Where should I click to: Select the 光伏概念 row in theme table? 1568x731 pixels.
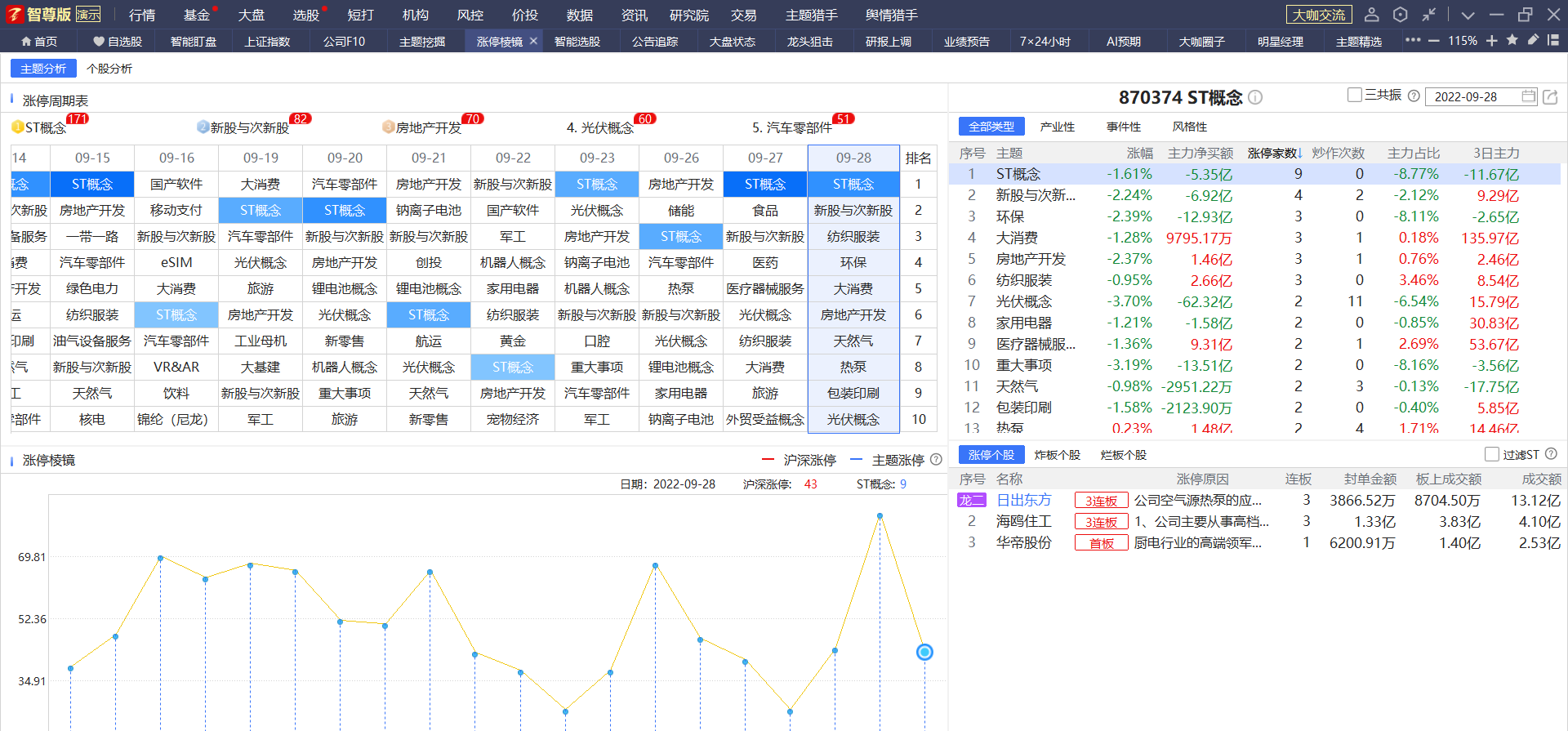click(1254, 301)
